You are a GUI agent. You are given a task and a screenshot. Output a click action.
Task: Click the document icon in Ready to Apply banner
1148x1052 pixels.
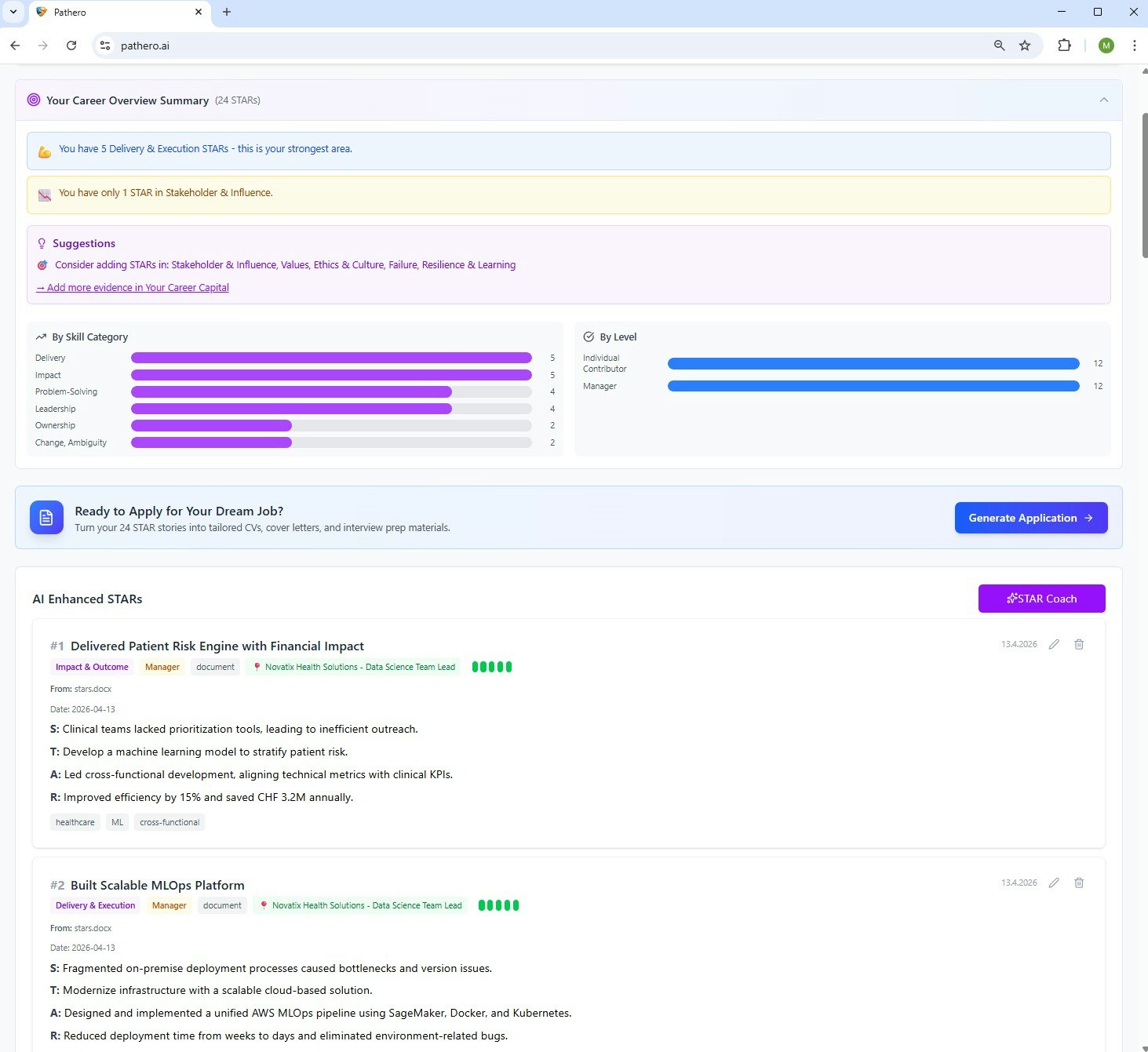tap(46, 518)
